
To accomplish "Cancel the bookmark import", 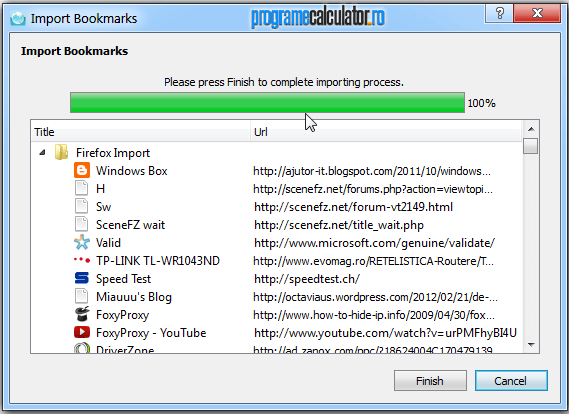I will click(x=511, y=381).
